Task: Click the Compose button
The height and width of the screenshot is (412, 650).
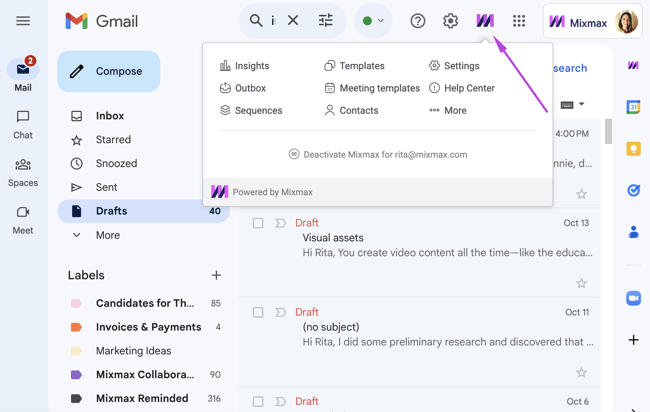Action: pos(109,71)
